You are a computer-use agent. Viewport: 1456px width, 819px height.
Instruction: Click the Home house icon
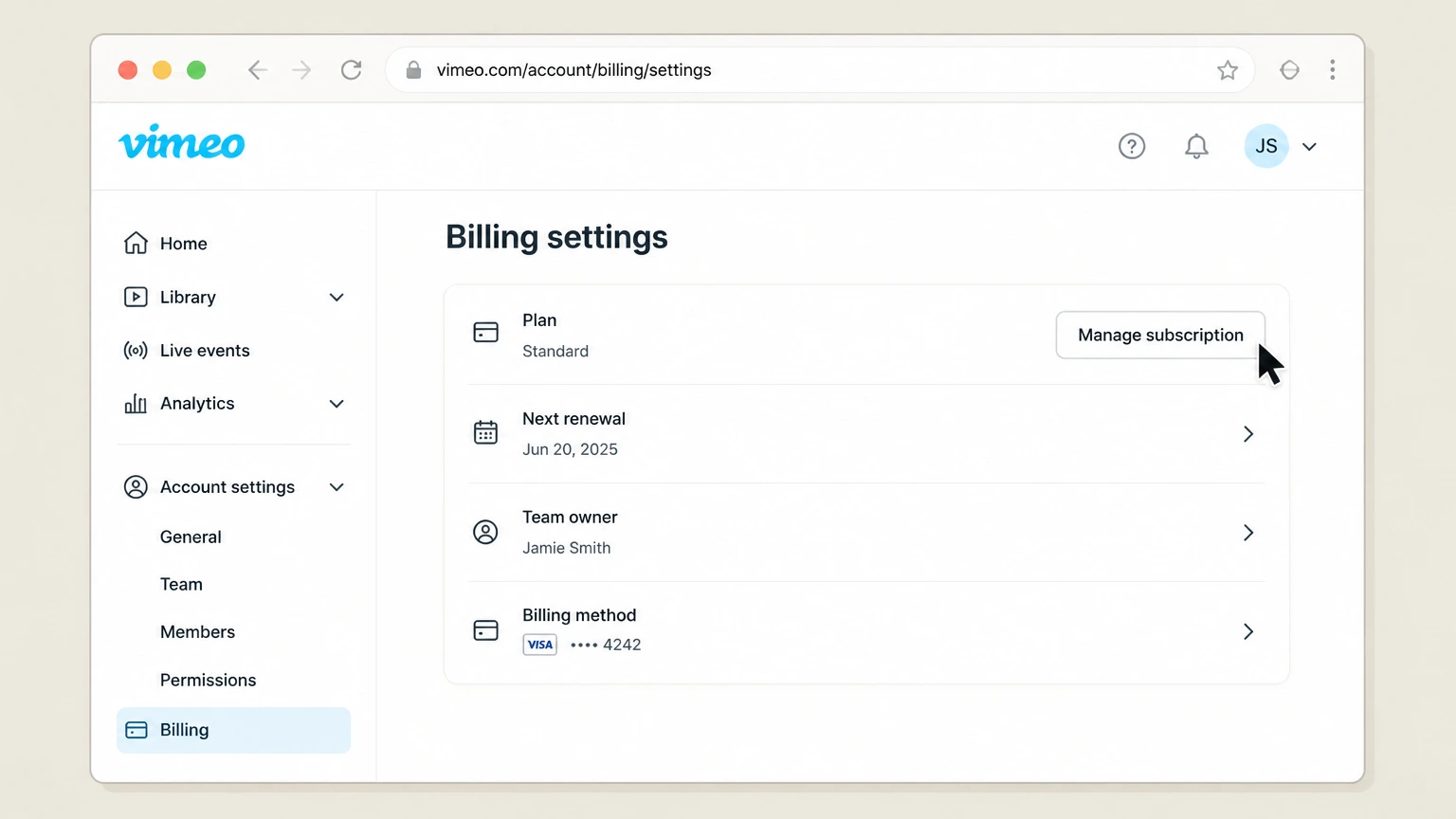click(136, 243)
